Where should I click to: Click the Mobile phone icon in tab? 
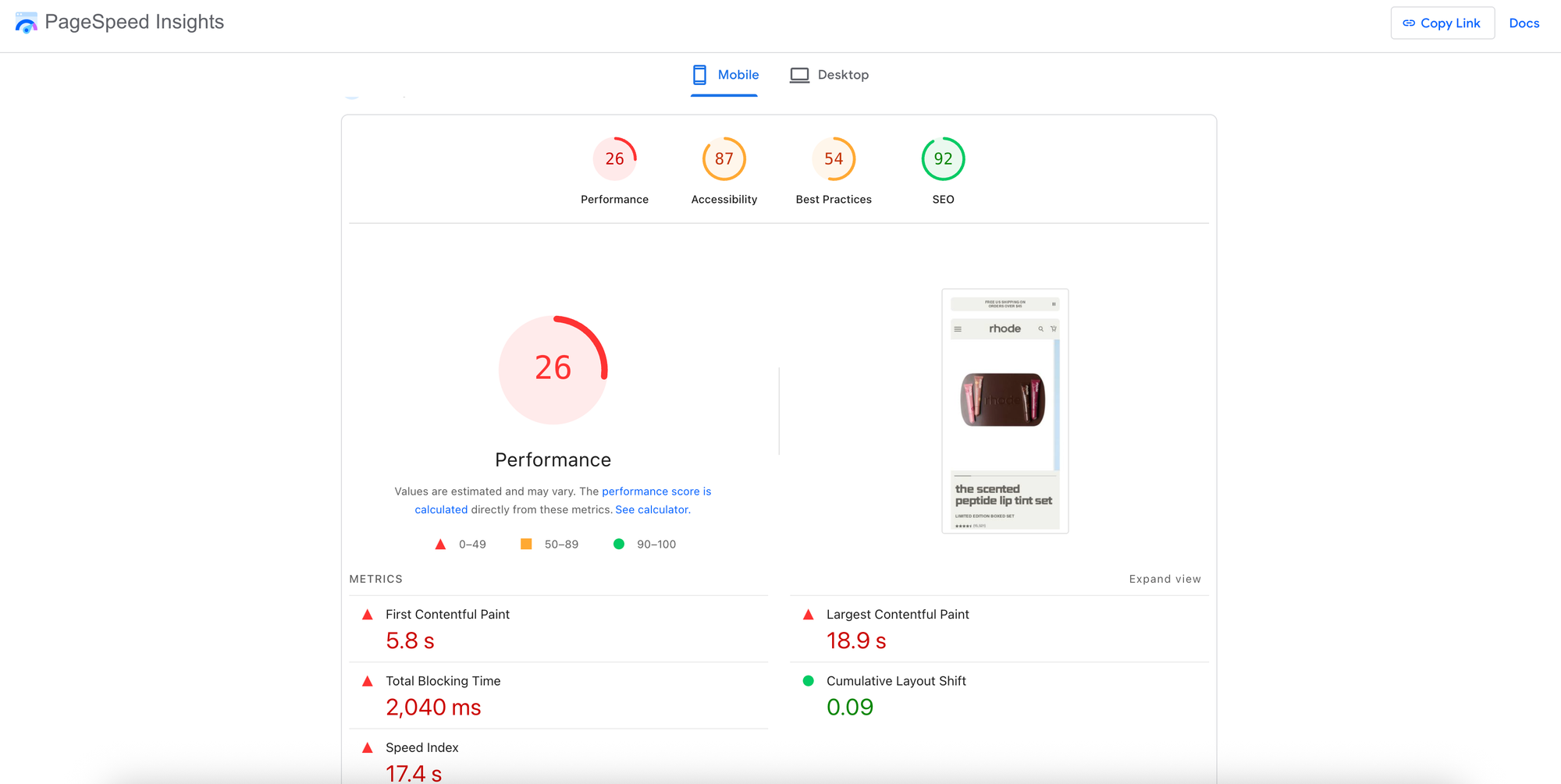click(x=699, y=75)
